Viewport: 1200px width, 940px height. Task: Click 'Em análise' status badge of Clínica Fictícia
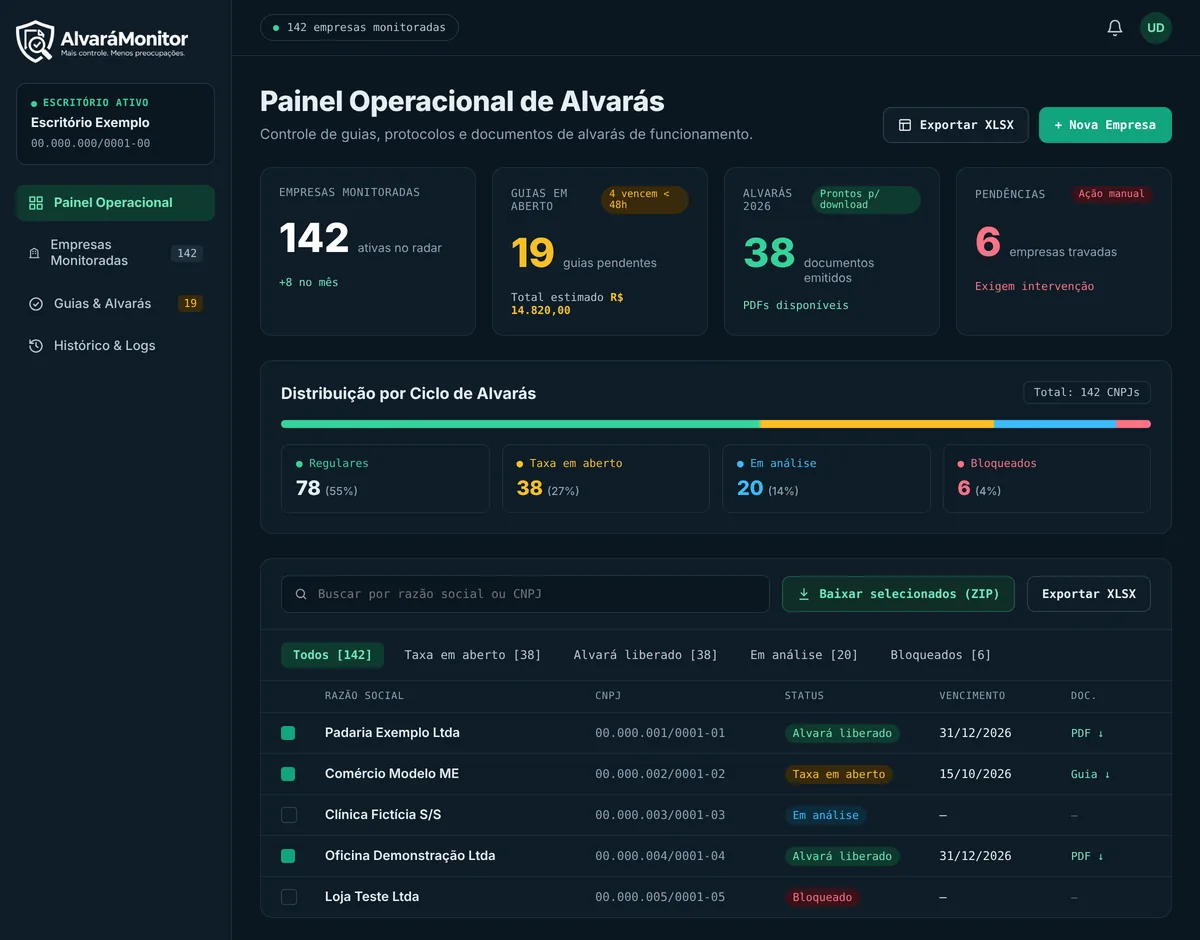point(825,815)
